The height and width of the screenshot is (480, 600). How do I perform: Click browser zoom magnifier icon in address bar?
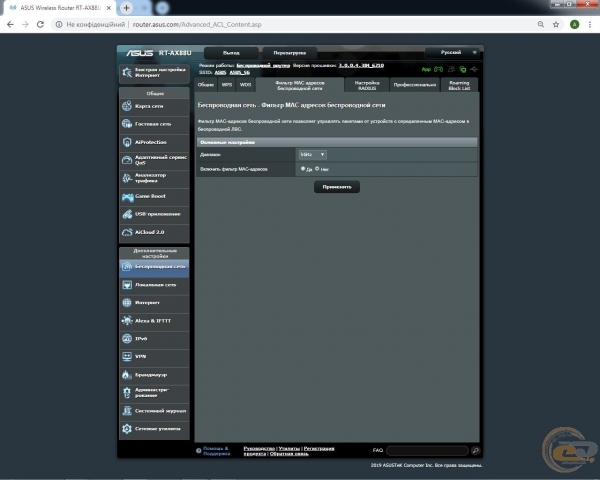click(x=541, y=24)
